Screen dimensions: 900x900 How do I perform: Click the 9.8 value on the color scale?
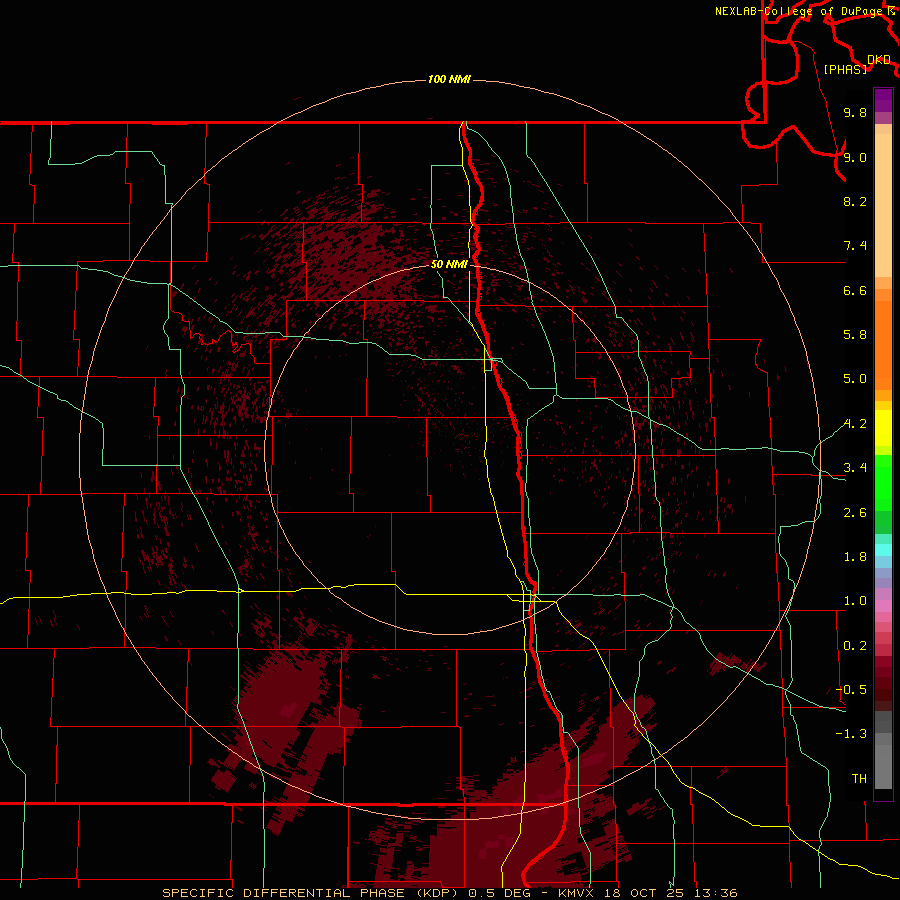pyautogui.click(x=855, y=112)
